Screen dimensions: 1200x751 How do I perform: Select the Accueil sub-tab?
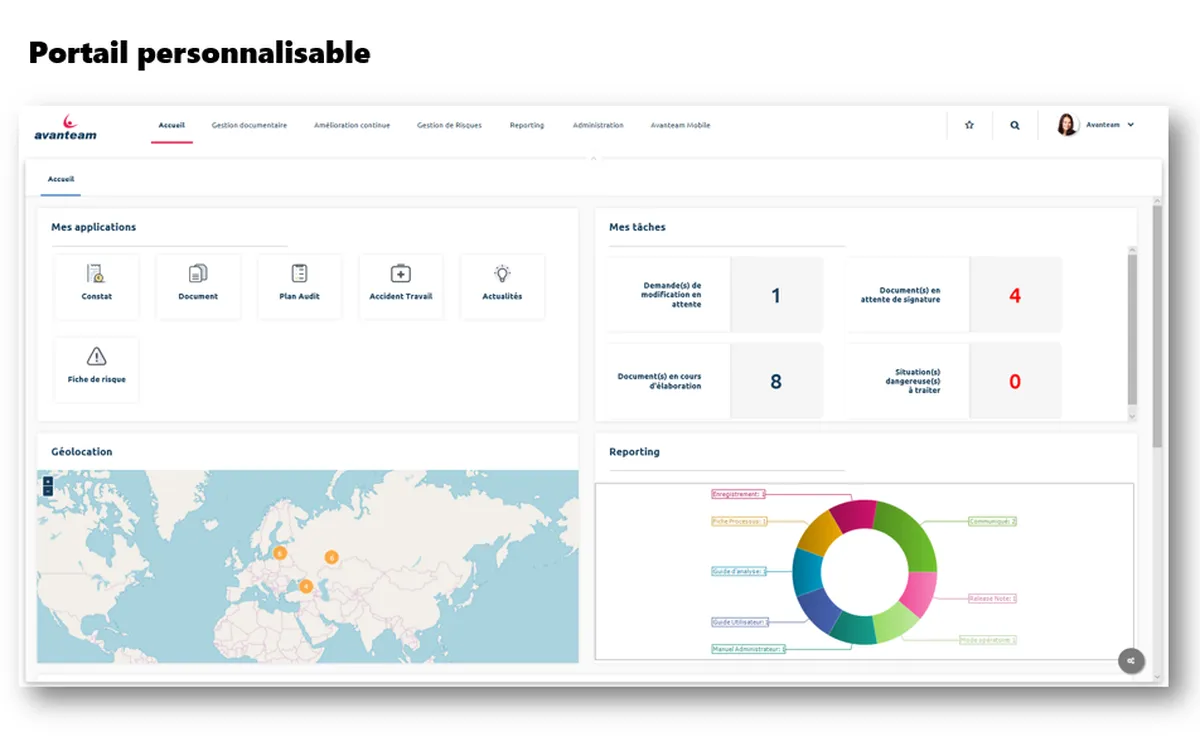(61, 179)
